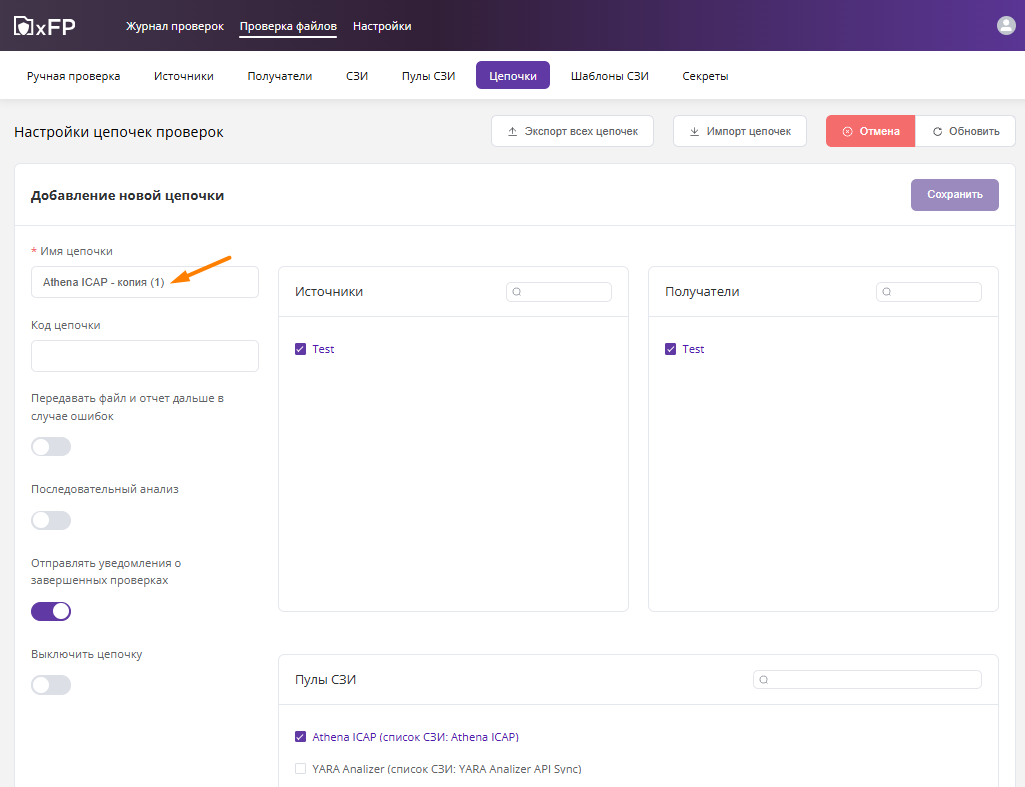Switch to the Получатели tab
Screen dimensions: 1025x787
tap(280, 76)
